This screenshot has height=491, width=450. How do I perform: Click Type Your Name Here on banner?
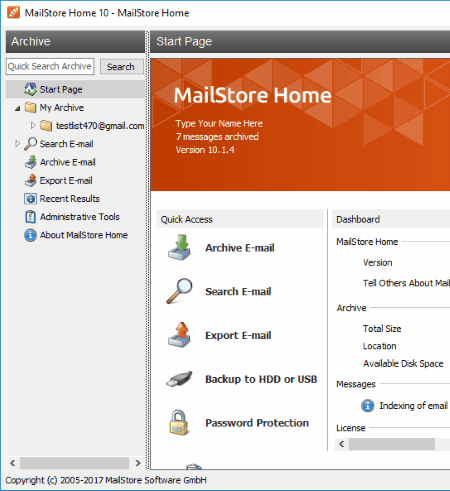tap(219, 123)
